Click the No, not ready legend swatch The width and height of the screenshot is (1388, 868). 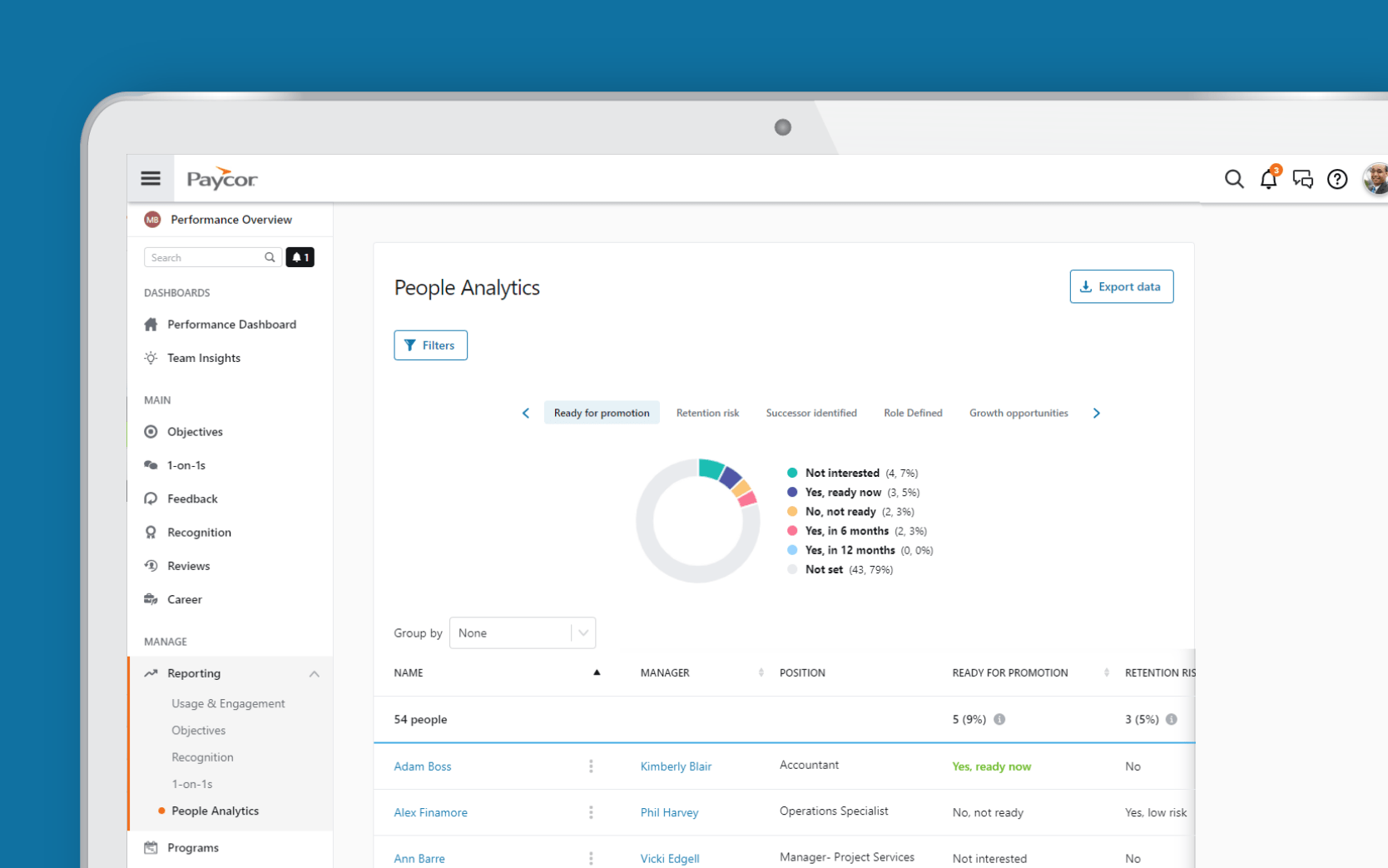coord(792,511)
